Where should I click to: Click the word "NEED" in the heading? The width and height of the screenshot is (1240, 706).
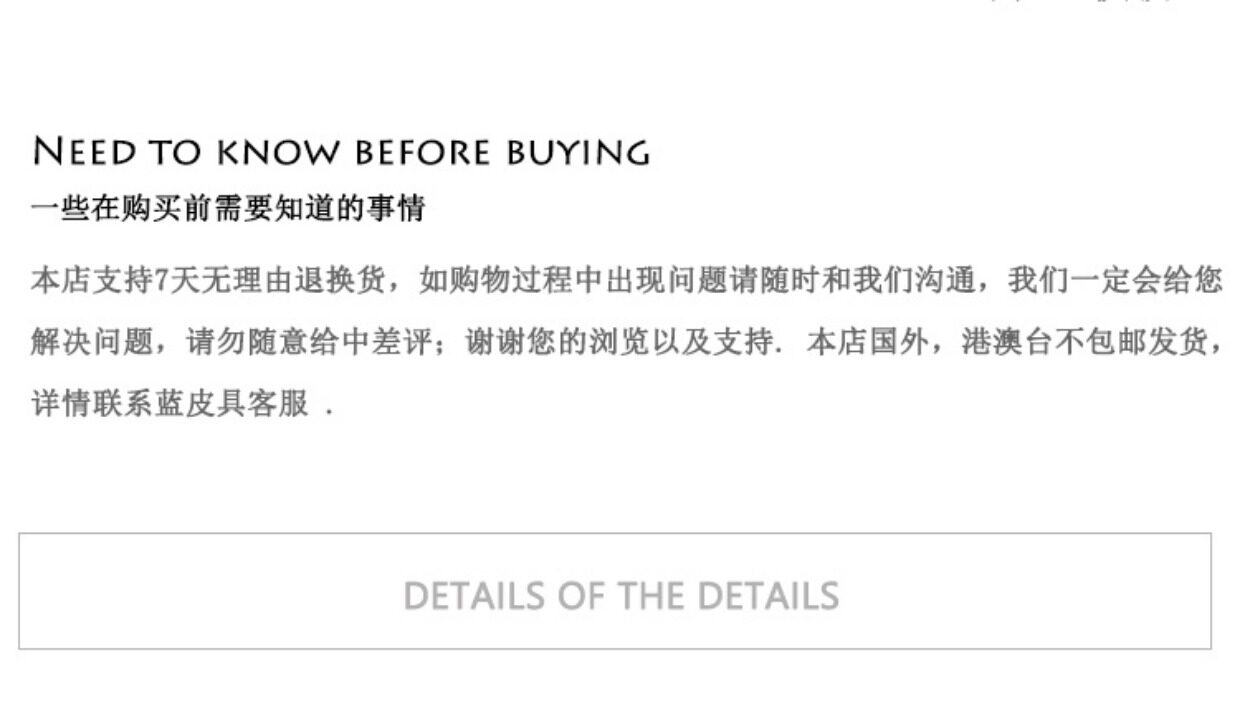click(x=84, y=153)
